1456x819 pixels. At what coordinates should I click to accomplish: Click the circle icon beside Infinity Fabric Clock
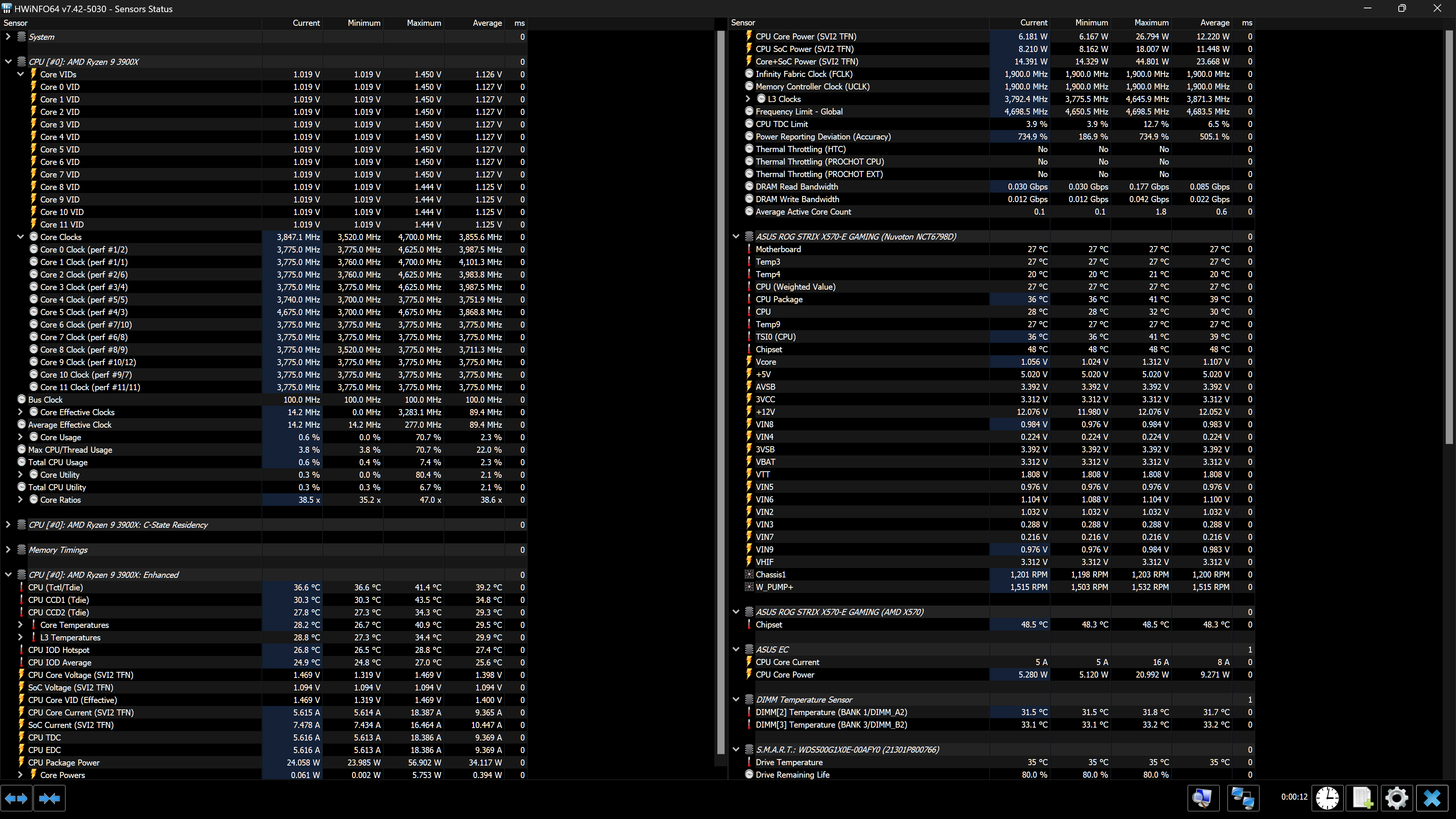[x=749, y=74]
